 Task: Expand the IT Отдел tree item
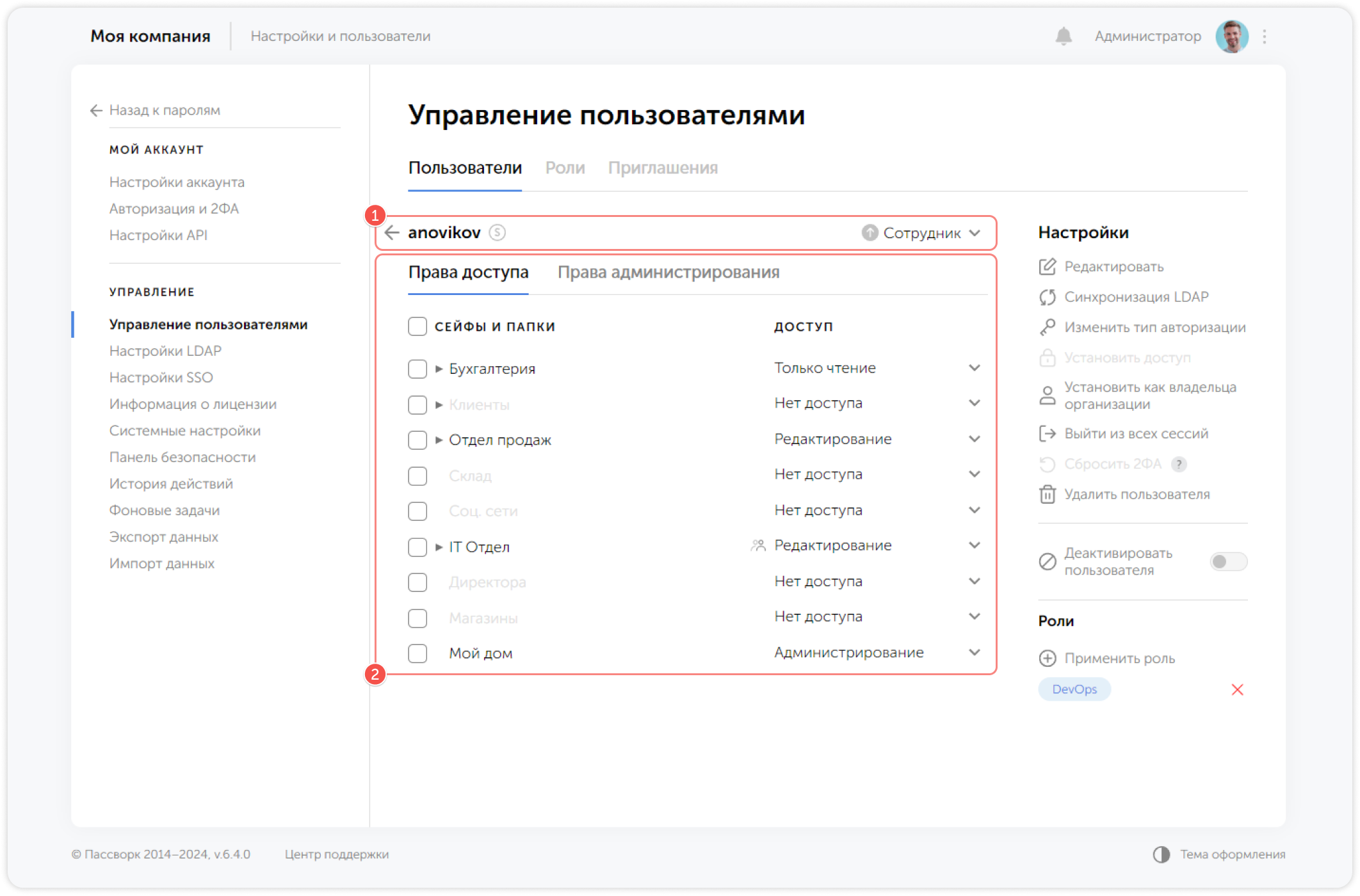pos(439,547)
